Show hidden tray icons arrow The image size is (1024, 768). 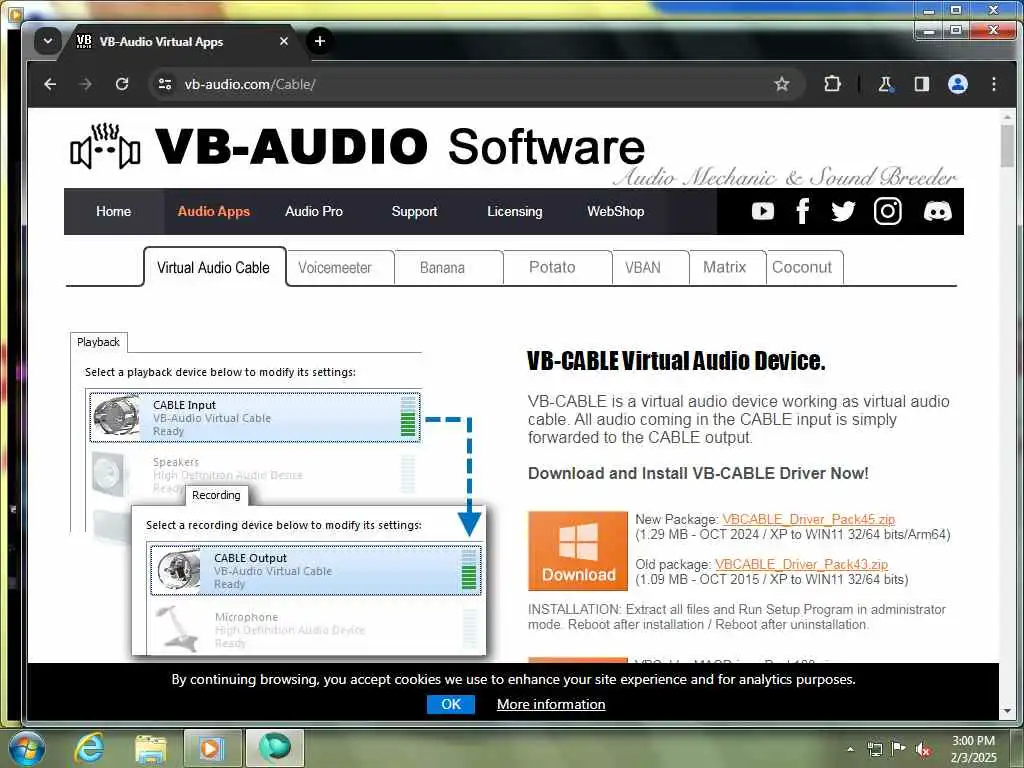click(850, 749)
